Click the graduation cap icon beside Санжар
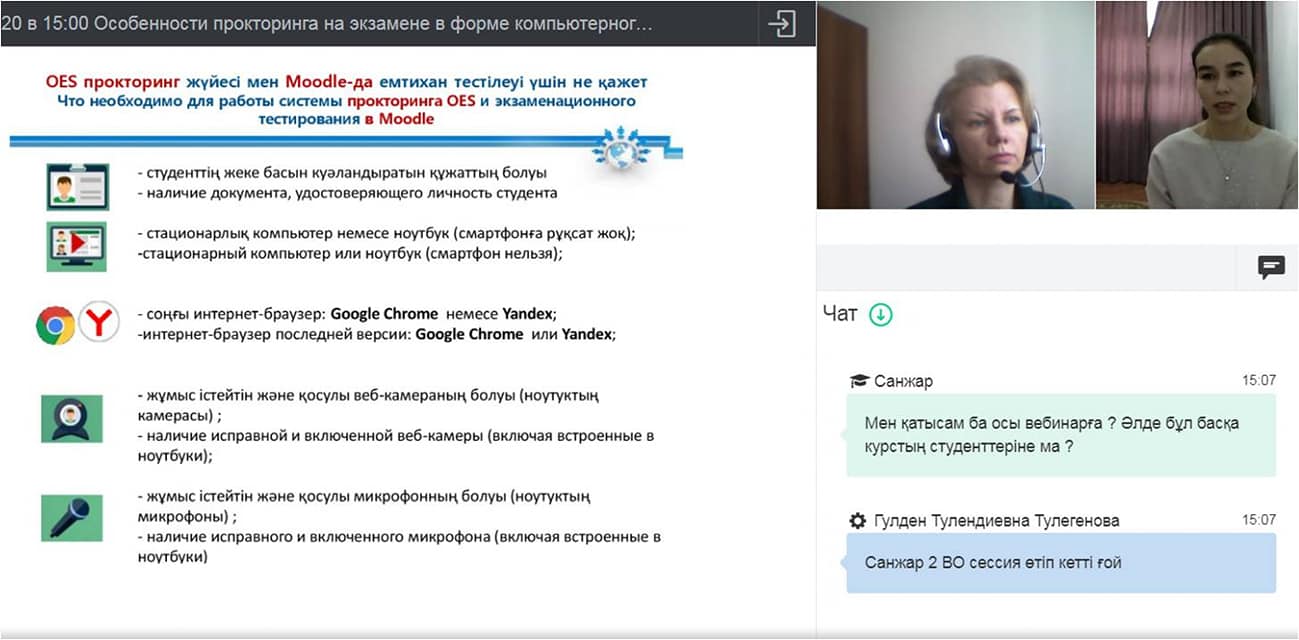 [x=859, y=381]
